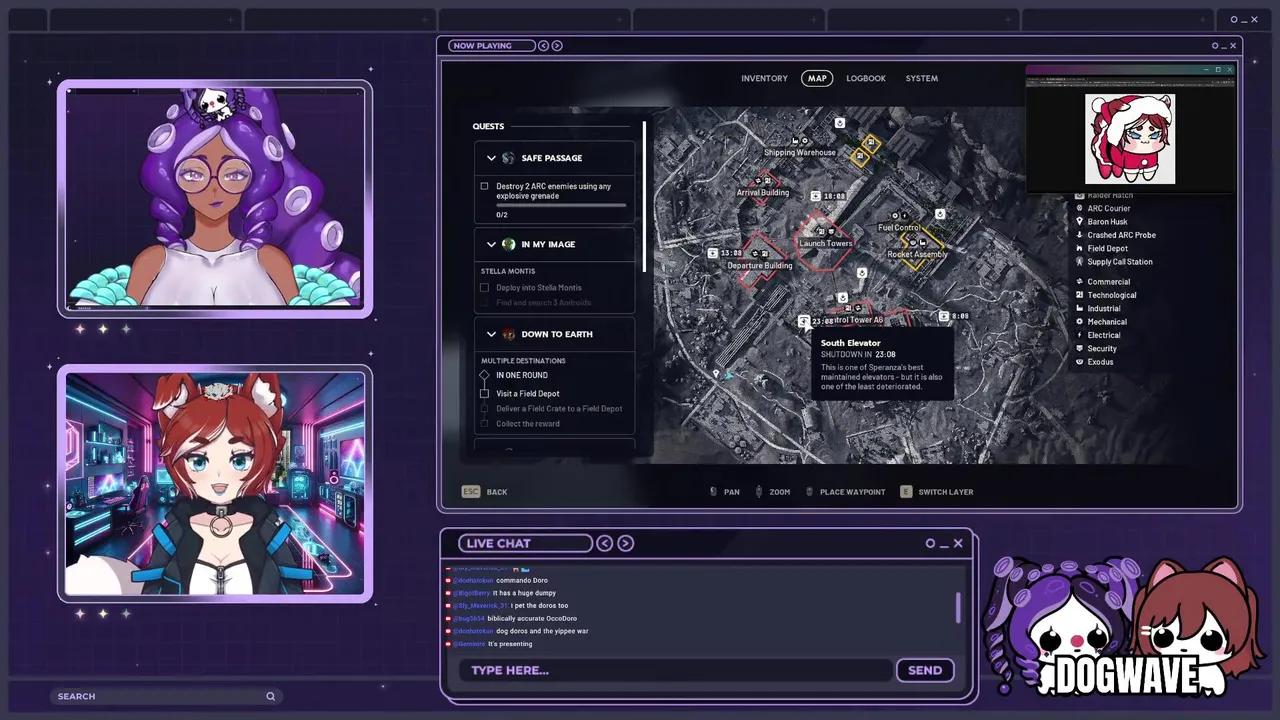This screenshot has height=720, width=1280.
Task: Click the magnifier icon in the search bar
Action: pyautogui.click(x=270, y=696)
